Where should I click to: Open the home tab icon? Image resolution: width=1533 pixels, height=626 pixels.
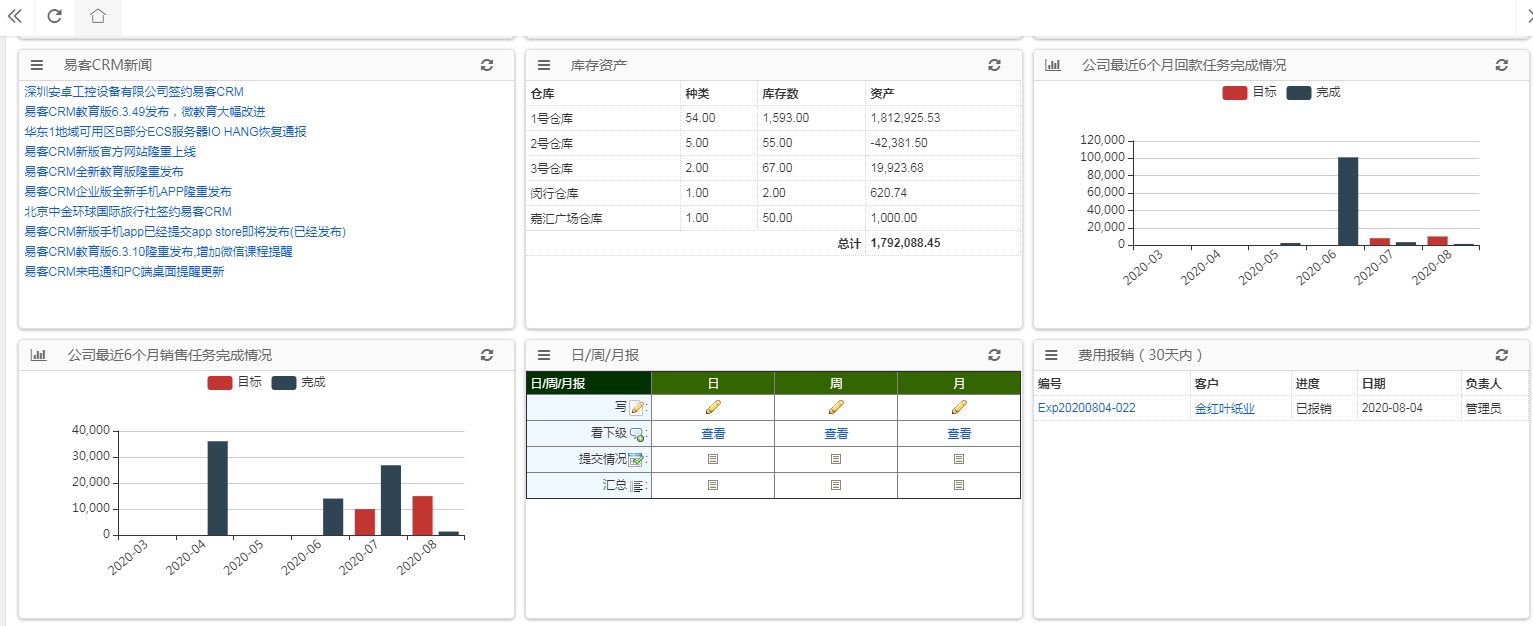pyautogui.click(x=97, y=16)
